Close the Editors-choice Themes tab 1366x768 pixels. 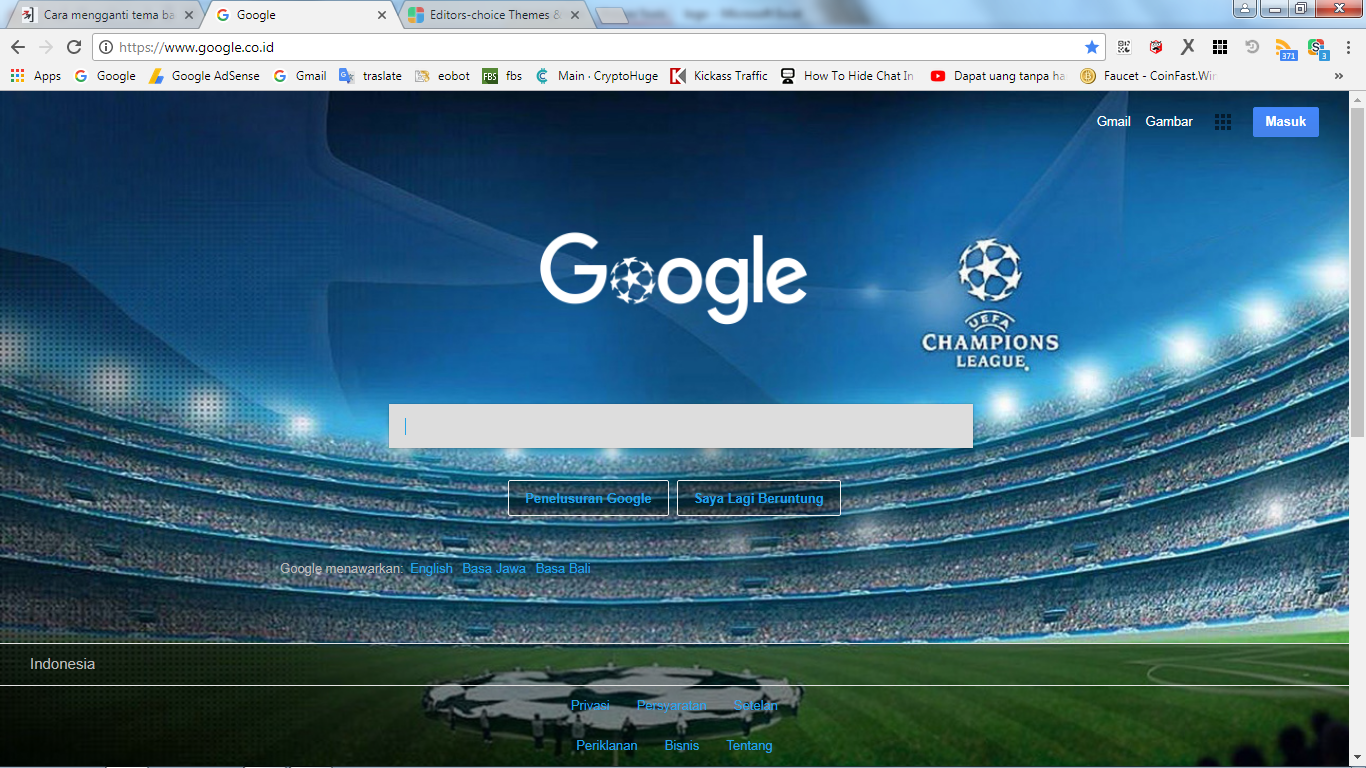coord(575,15)
